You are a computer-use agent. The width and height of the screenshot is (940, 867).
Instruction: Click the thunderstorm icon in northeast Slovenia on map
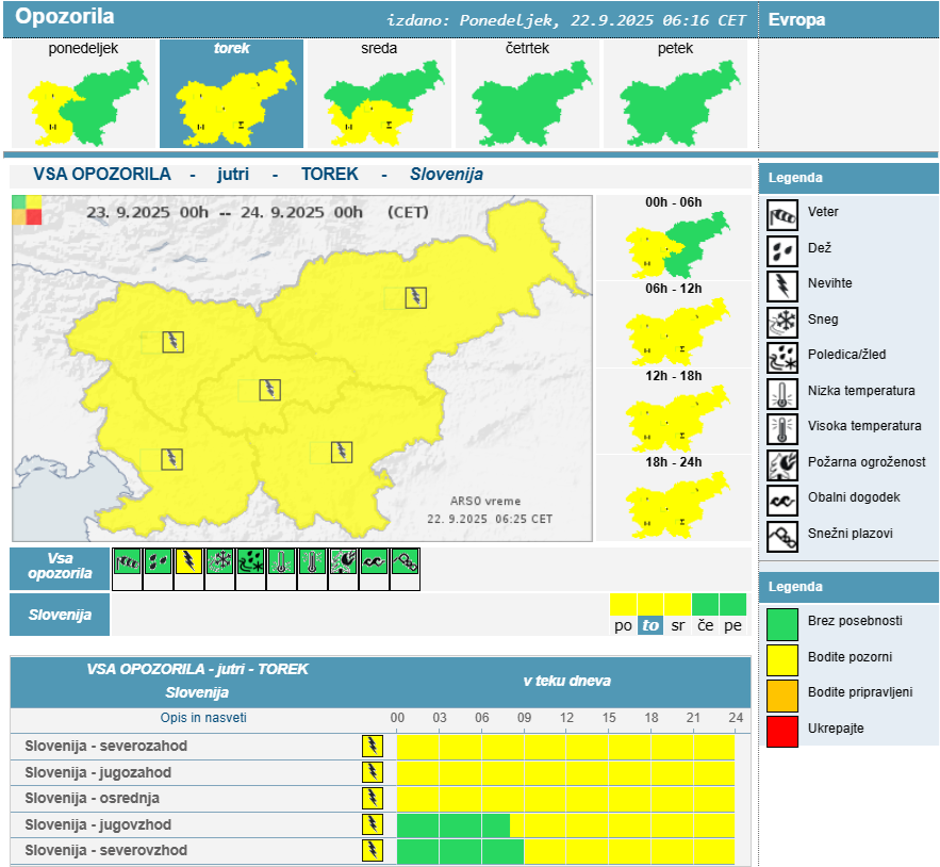pyautogui.click(x=415, y=297)
